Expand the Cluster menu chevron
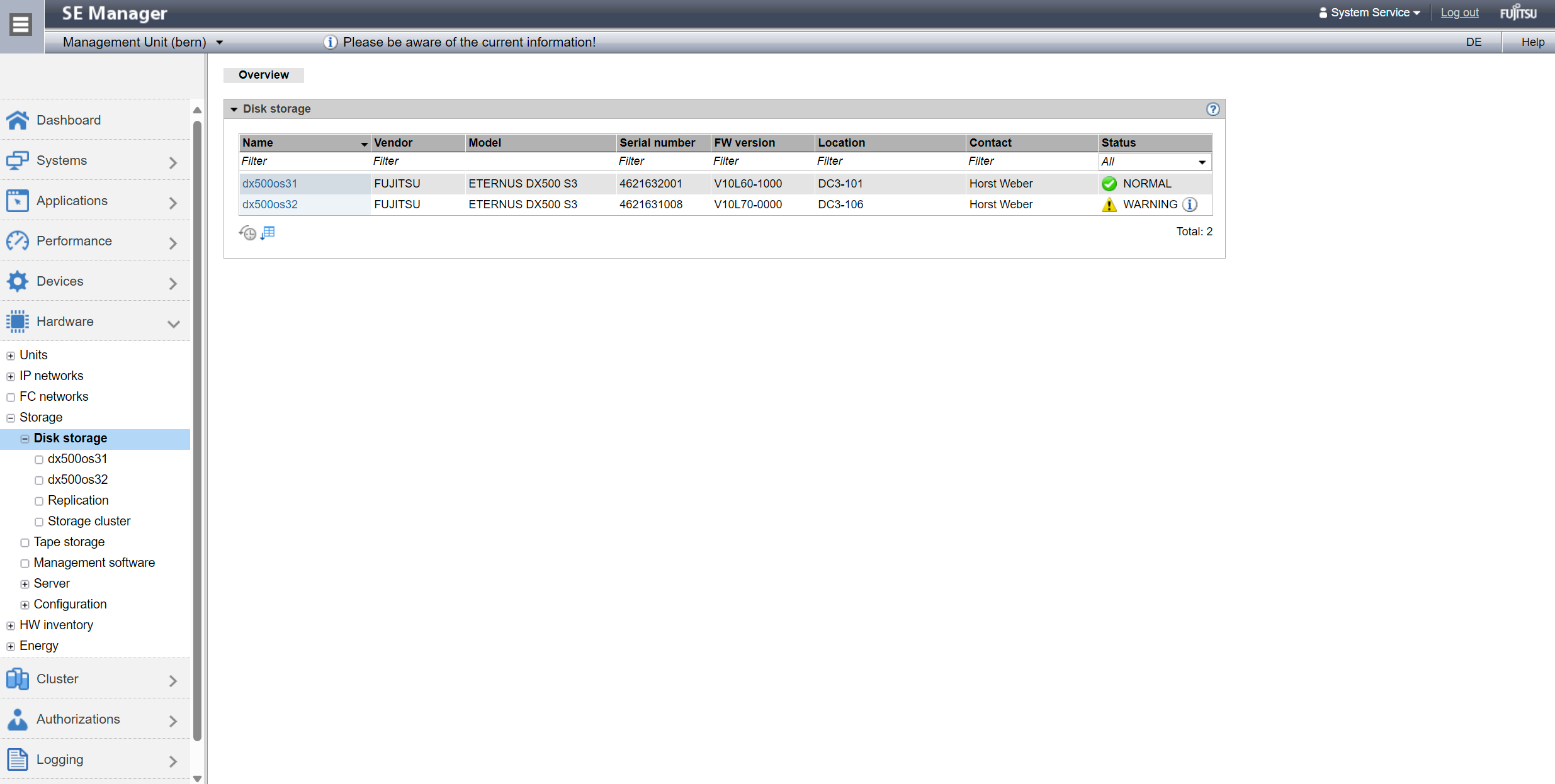 [x=173, y=681]
